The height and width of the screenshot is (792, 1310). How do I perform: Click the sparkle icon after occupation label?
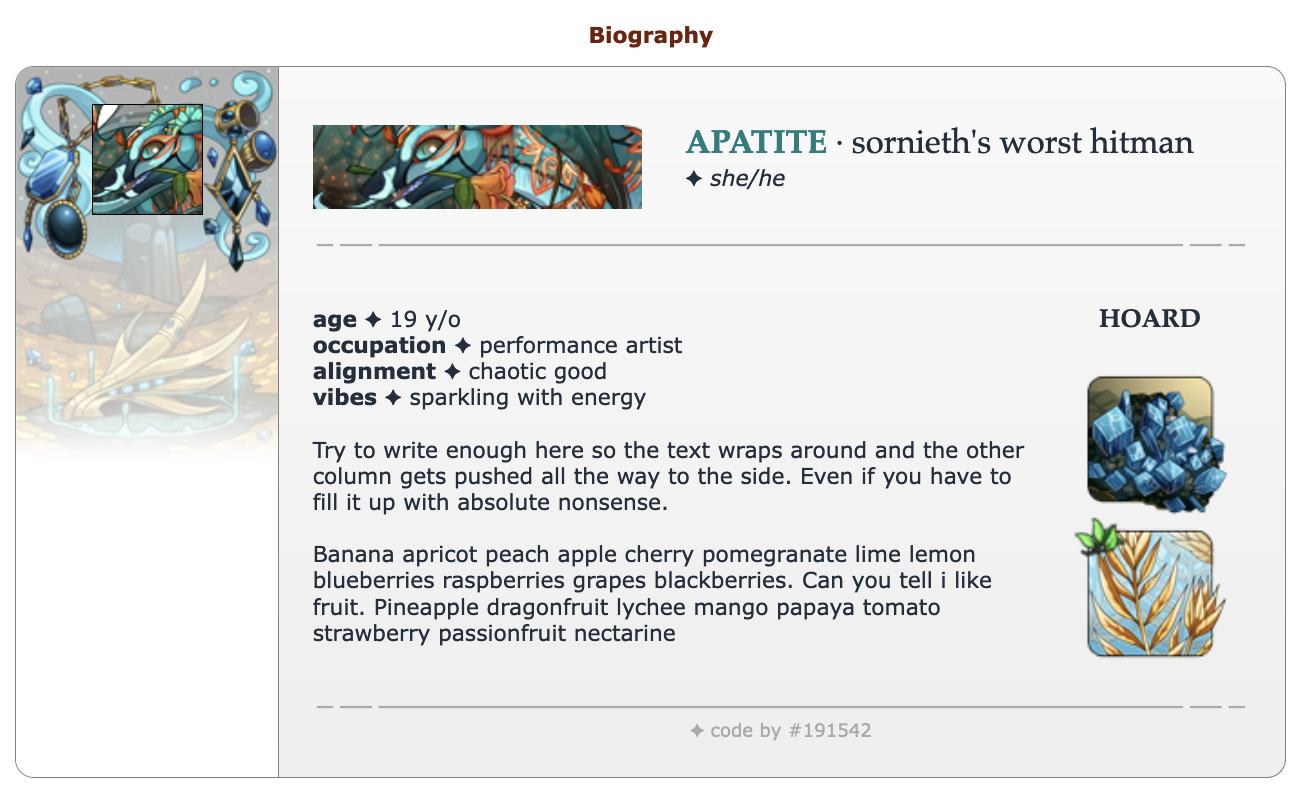(x=462, y=346)
